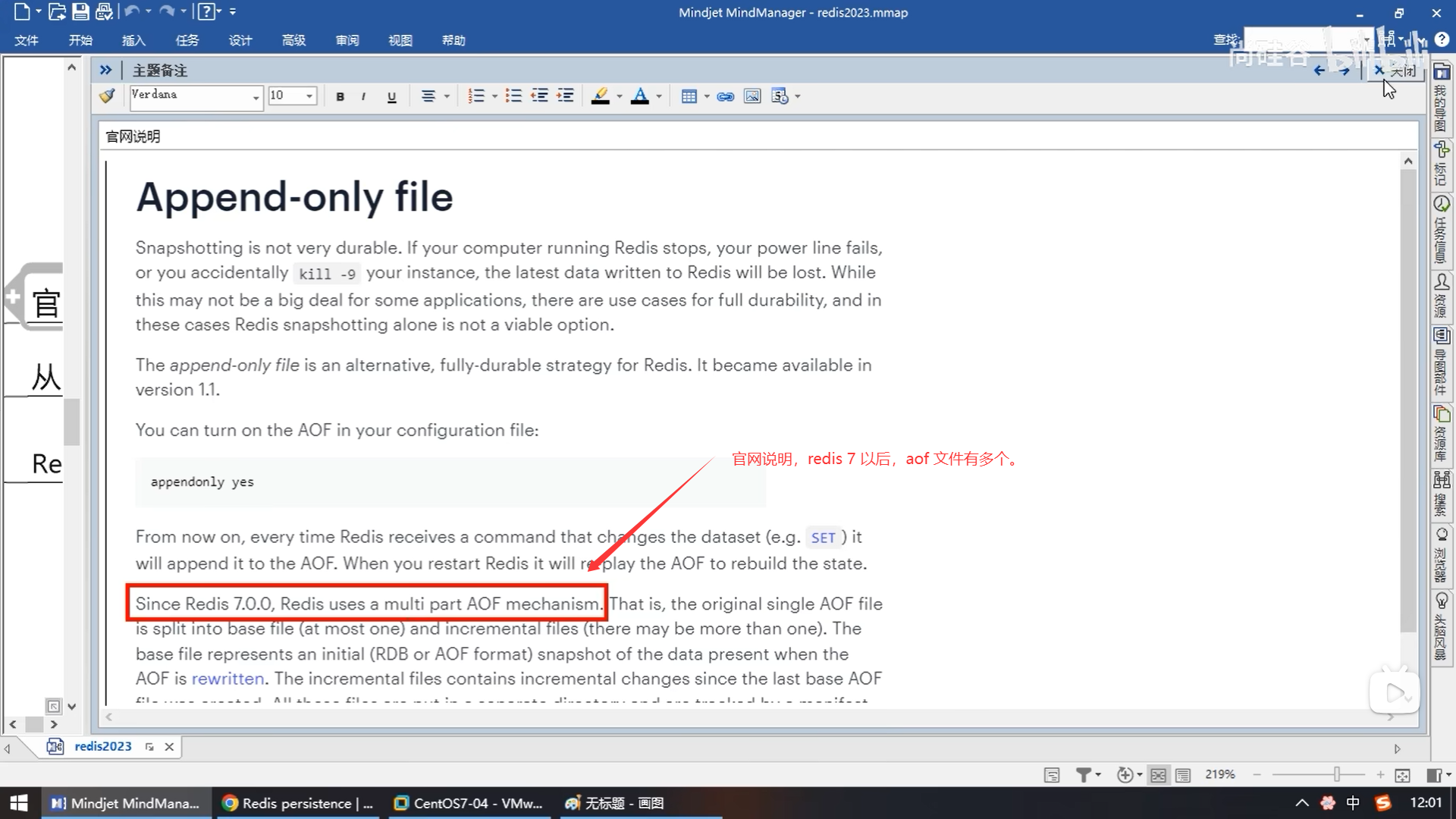
Task: Toggle underline formatting in notes toolbar
Action: (x=391, y=96)
